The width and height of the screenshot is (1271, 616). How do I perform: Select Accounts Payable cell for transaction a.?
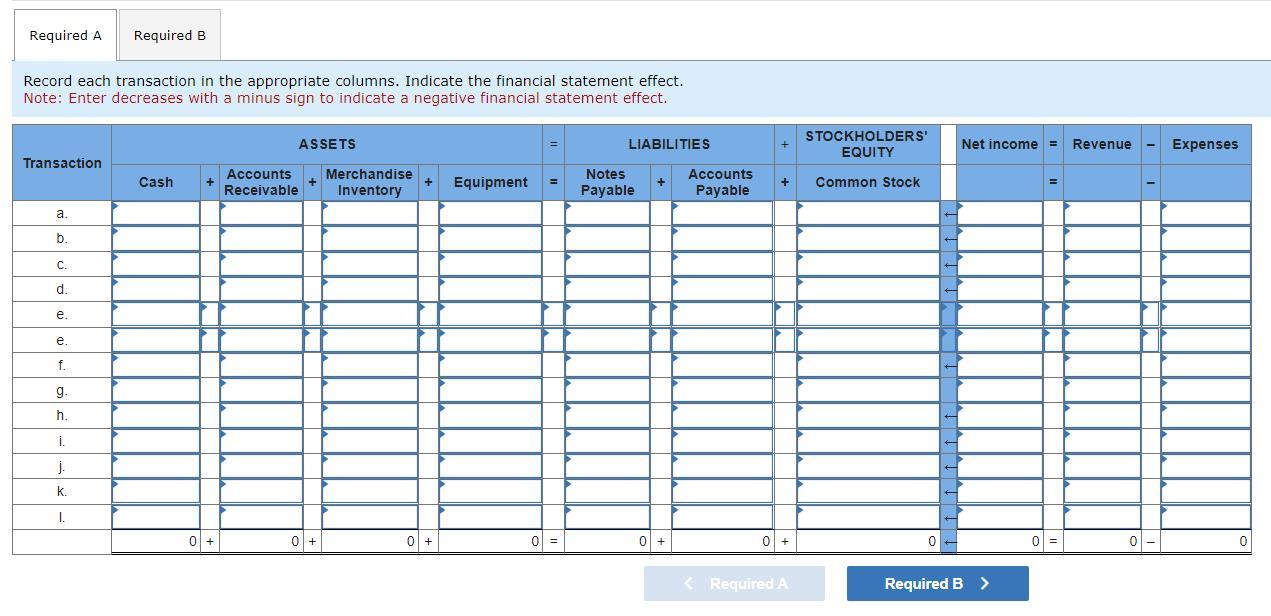pos(722,213)
